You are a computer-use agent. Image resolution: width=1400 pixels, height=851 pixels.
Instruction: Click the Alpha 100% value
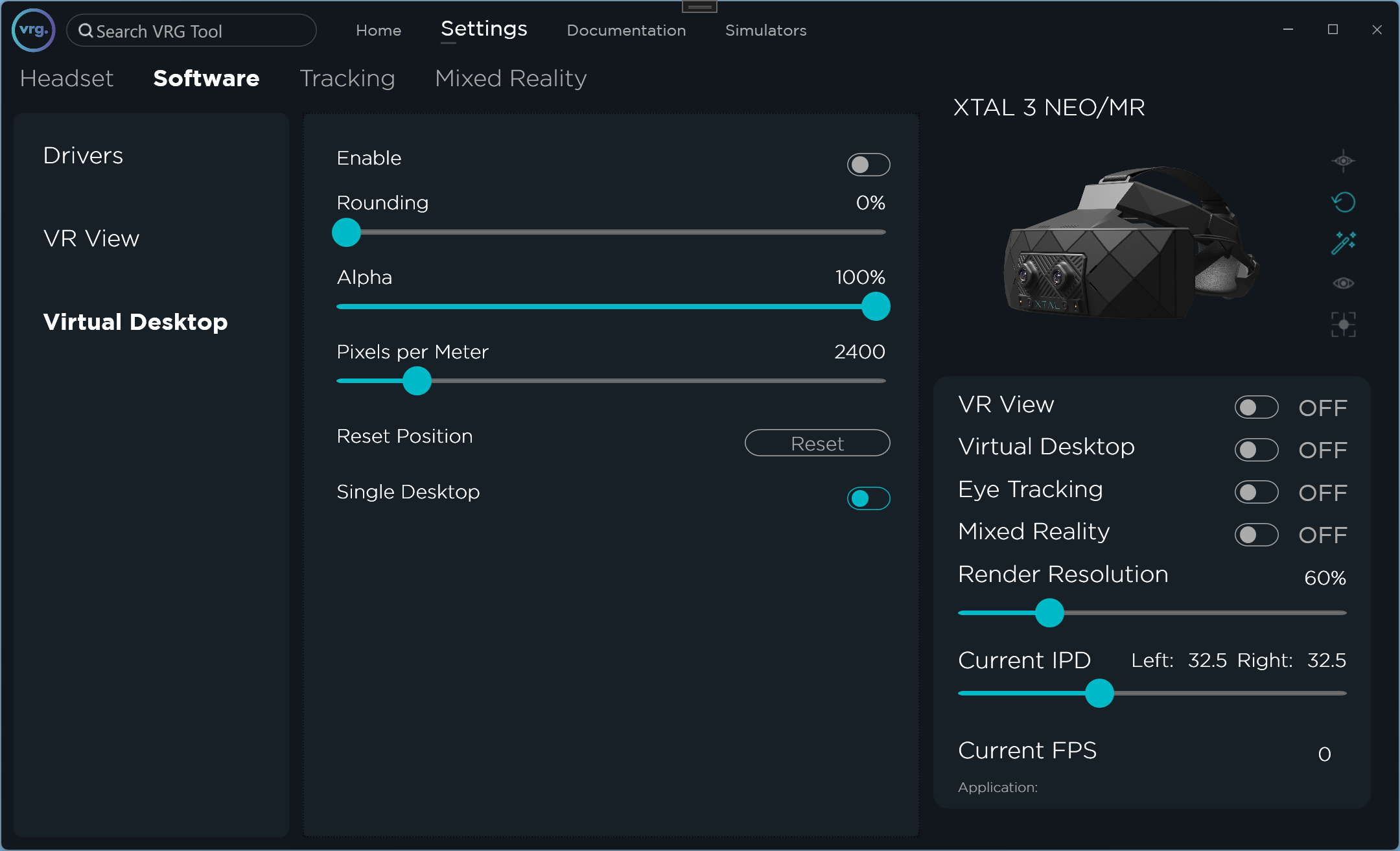(860, 277)
